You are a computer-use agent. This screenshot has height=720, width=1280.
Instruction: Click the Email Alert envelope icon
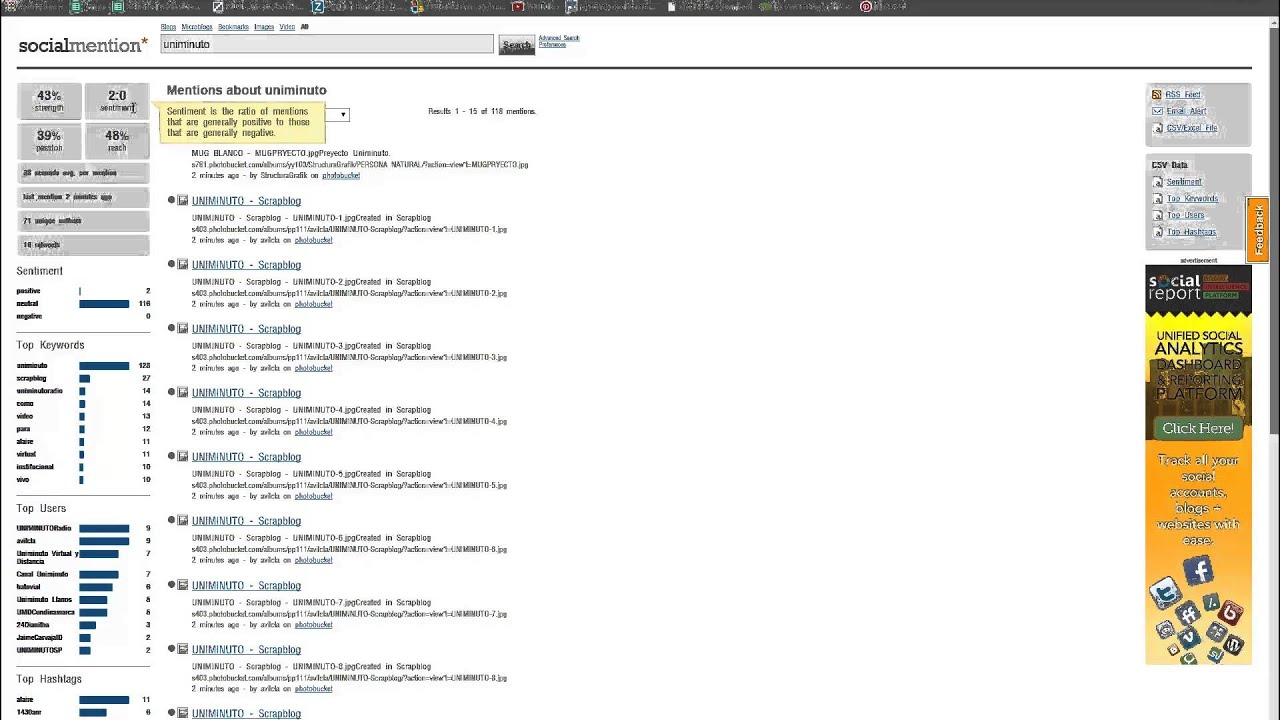pyautogui.click(x=1157, y=111)
